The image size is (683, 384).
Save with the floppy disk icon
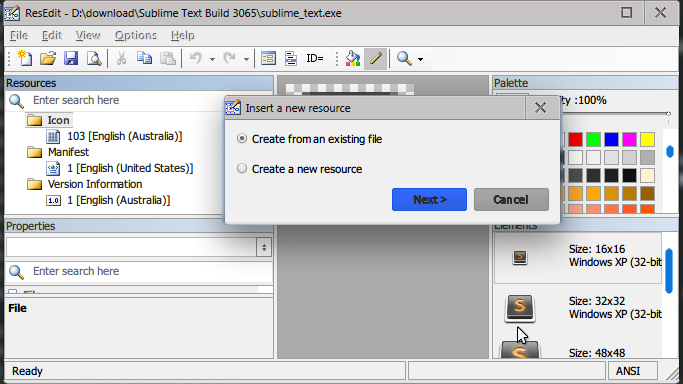coord(71,58)
